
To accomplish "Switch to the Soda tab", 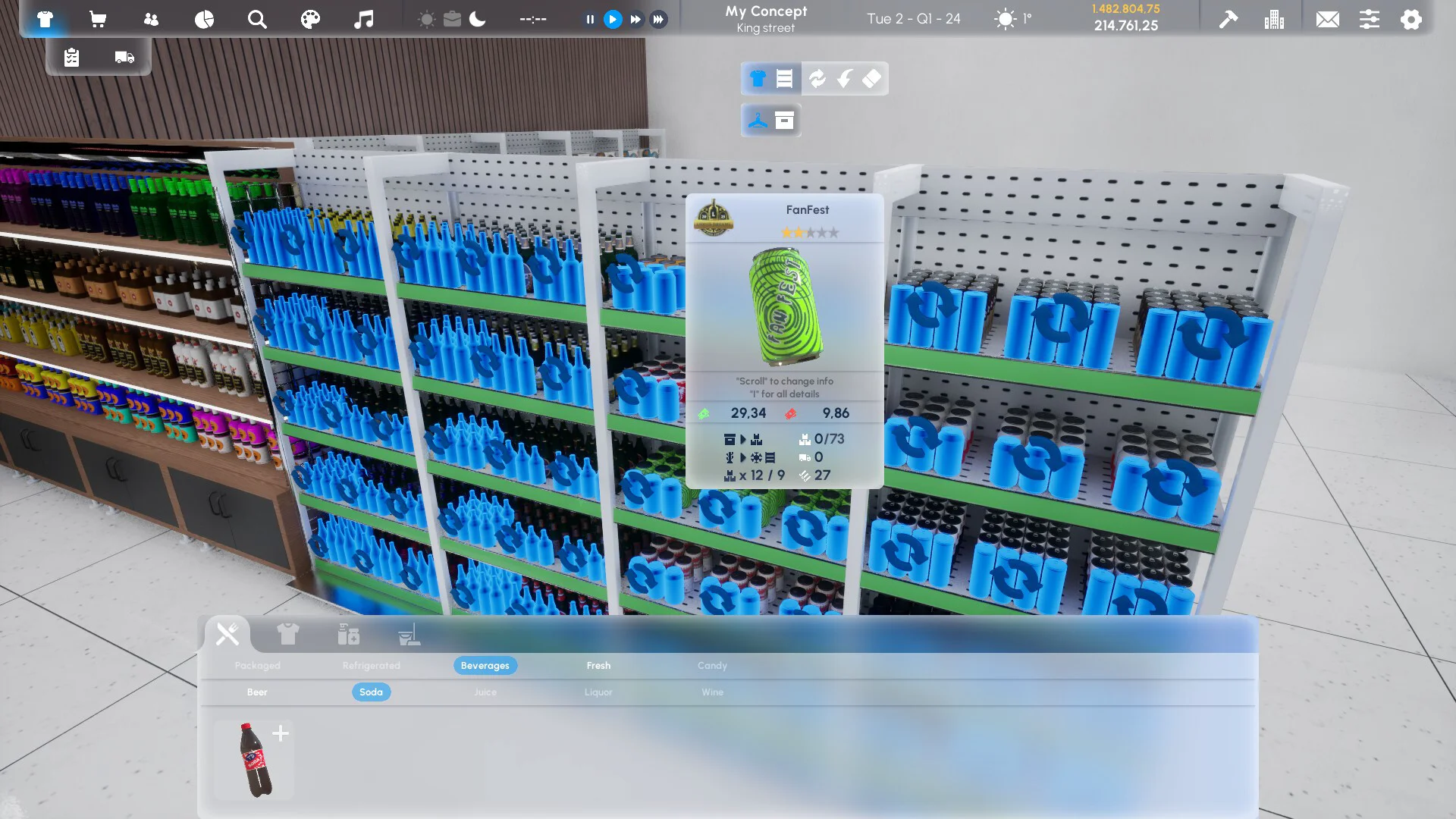I will (372, 692).
